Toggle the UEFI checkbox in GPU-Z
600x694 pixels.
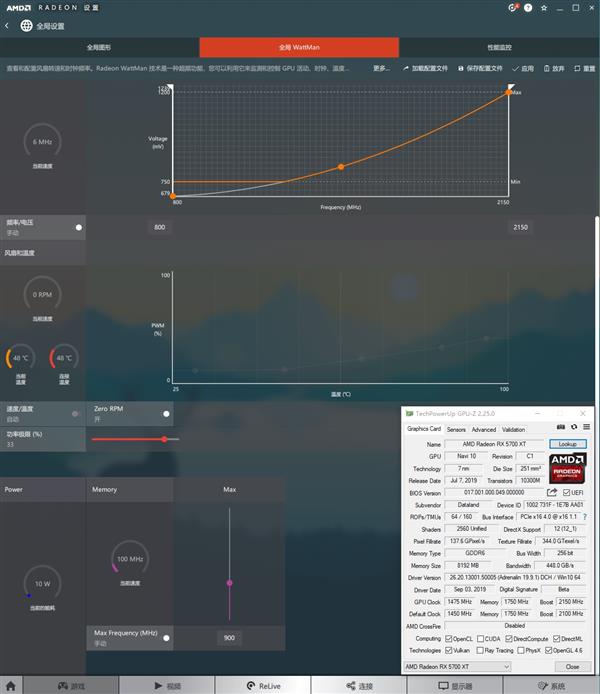[566, 492]
